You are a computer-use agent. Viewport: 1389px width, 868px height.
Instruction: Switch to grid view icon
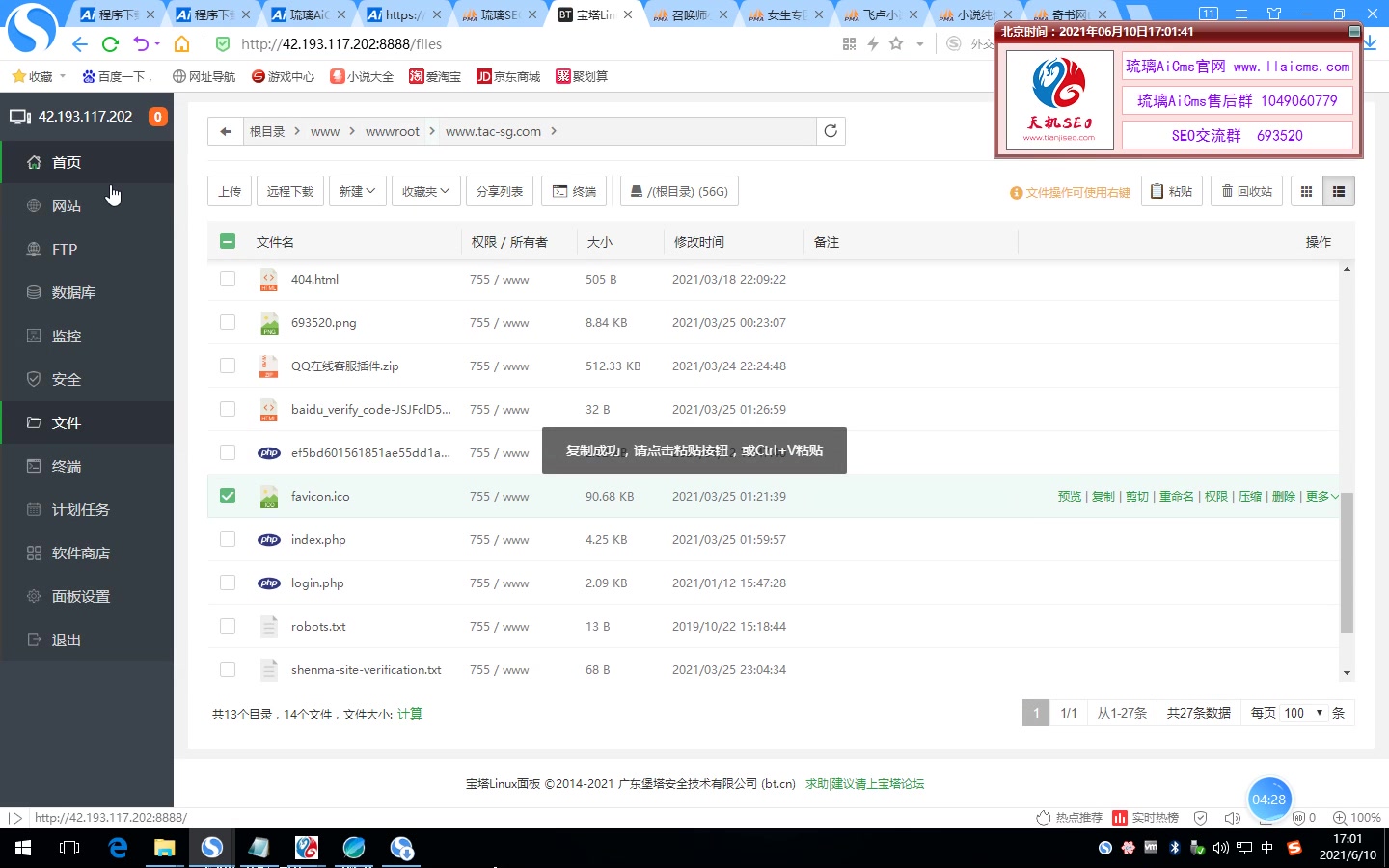(1306, 191)
